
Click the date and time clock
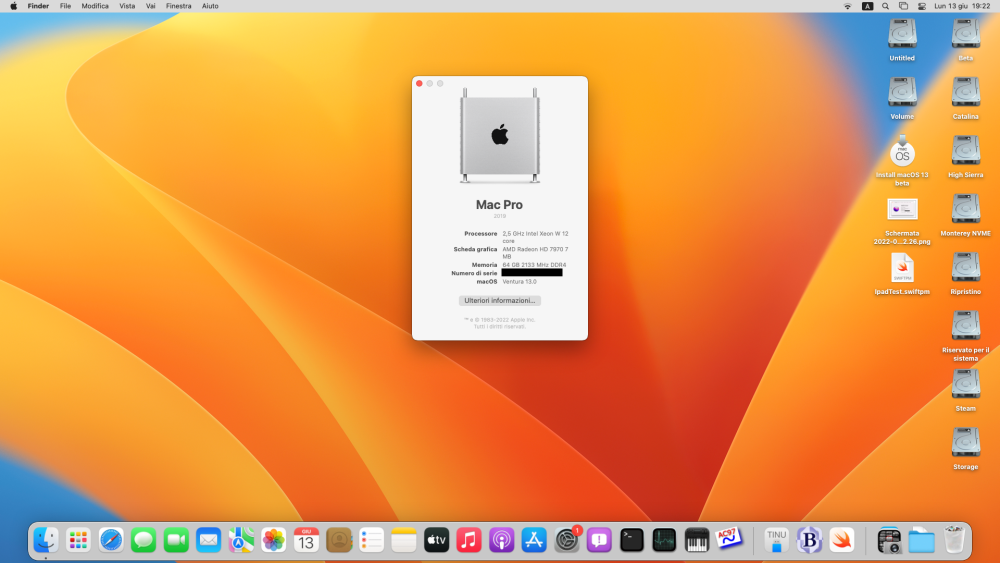pos(962,6)
